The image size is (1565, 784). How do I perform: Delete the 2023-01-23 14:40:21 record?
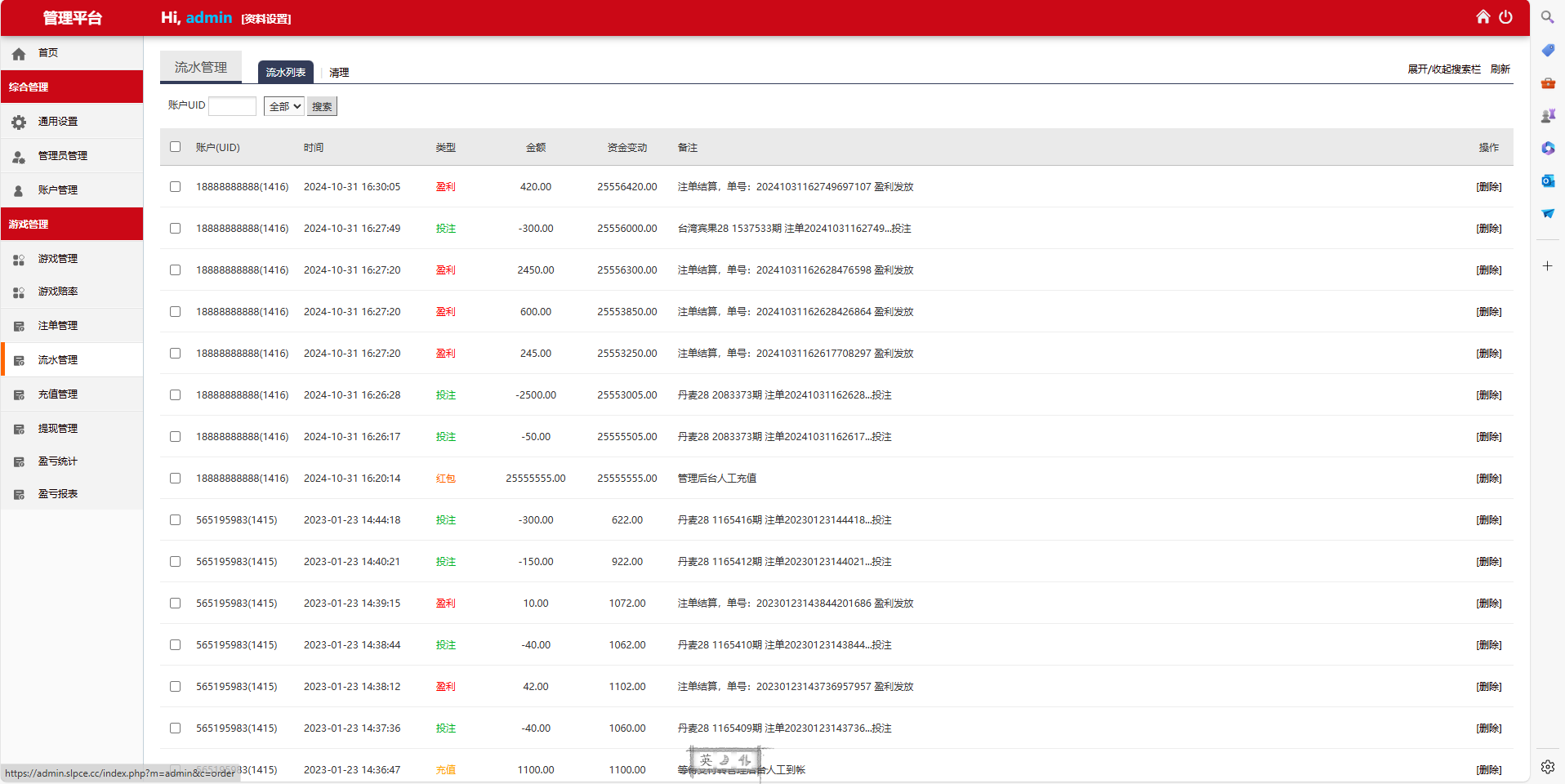pos(1488,562)
